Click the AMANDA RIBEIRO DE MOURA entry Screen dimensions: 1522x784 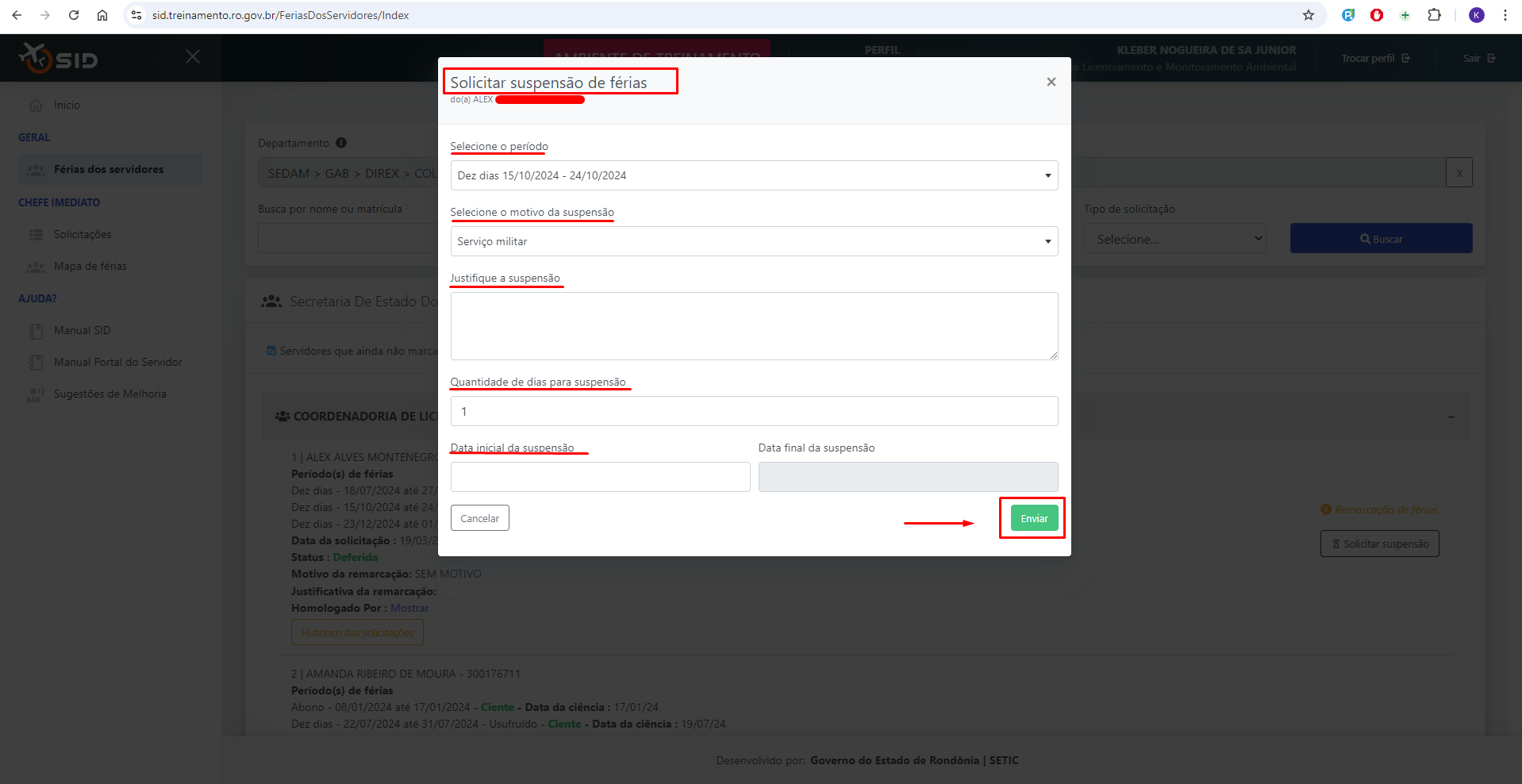(405, 674)
